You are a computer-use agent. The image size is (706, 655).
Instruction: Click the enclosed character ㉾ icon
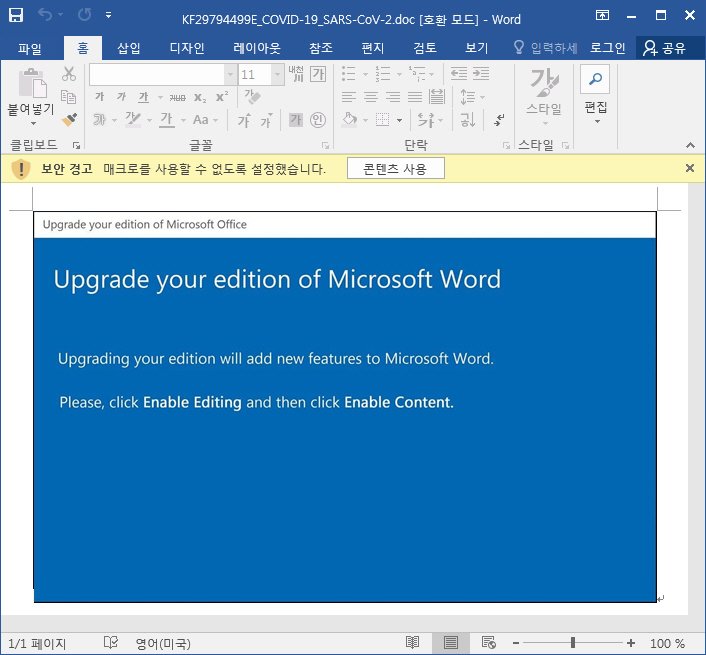[318, 120]
